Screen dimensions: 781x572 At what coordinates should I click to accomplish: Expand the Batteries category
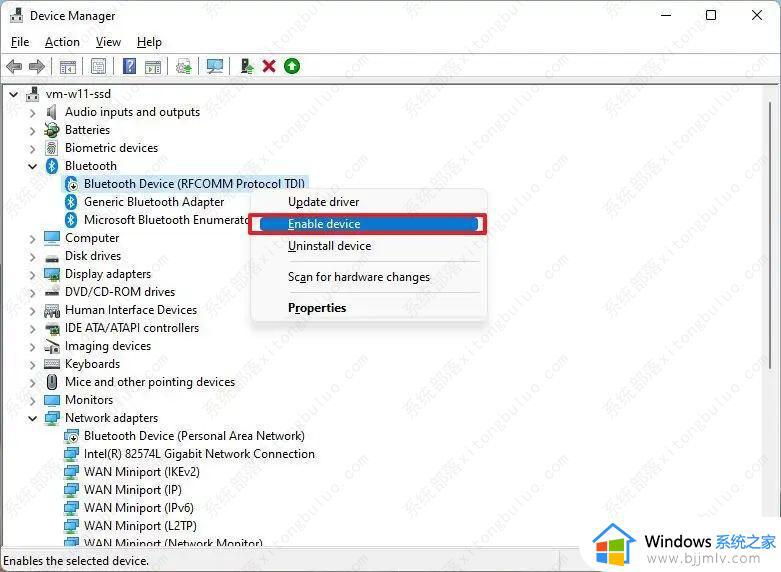pyautogui.click(x=33, y=131)
